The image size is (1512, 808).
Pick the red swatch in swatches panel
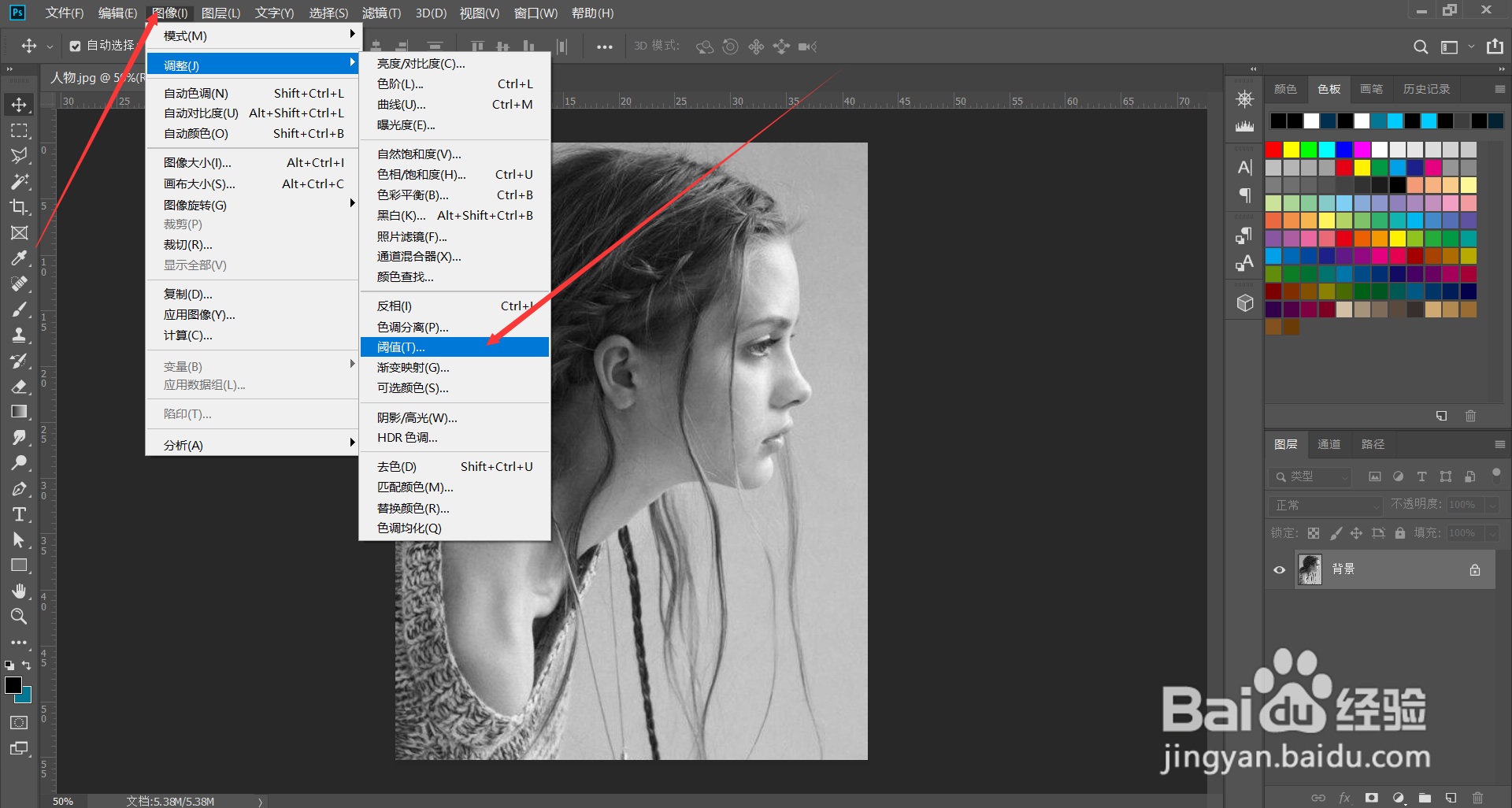click(1273, 150)
